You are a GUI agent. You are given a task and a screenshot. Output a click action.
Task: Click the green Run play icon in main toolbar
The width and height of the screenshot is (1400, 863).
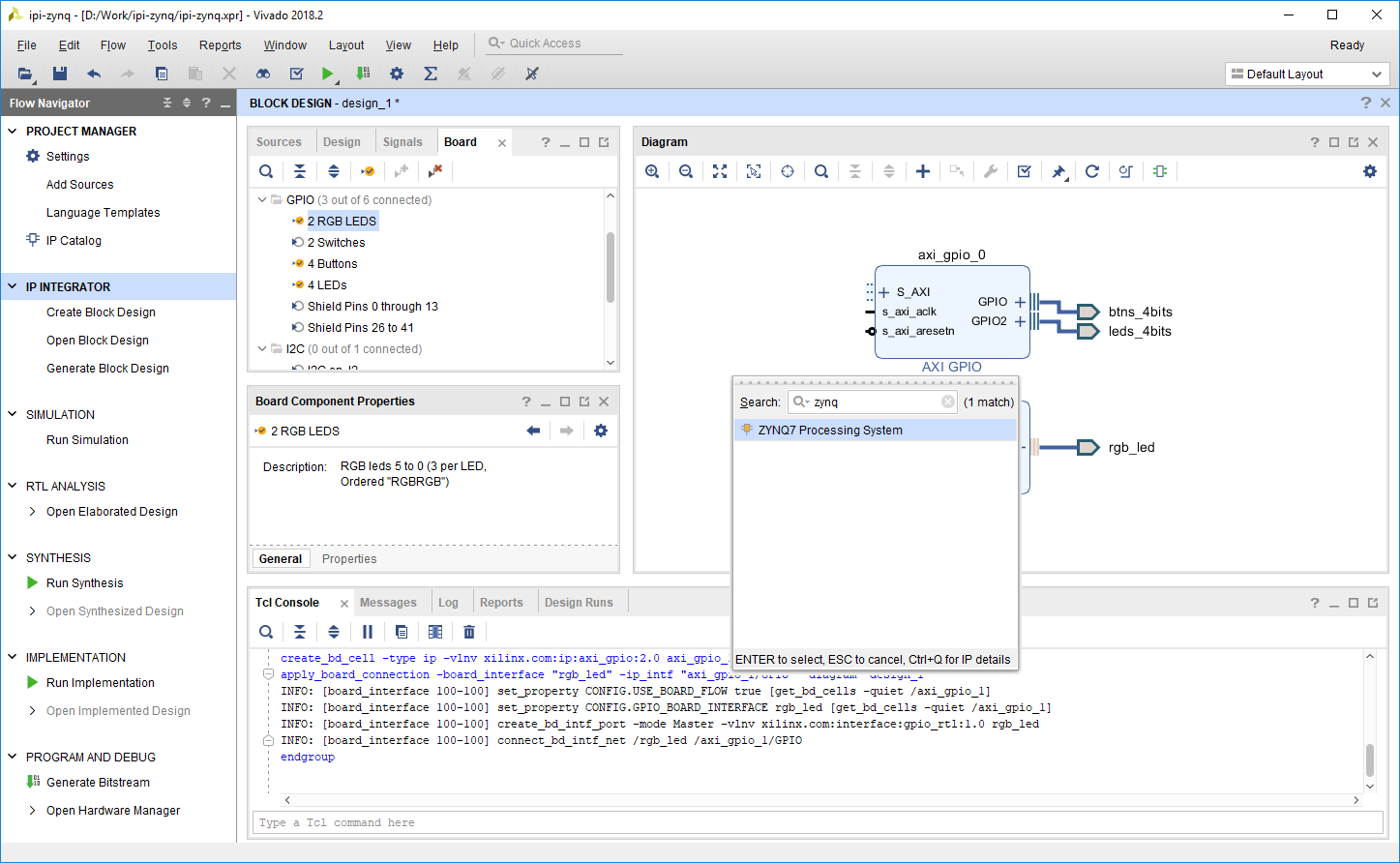coord(328,74)
